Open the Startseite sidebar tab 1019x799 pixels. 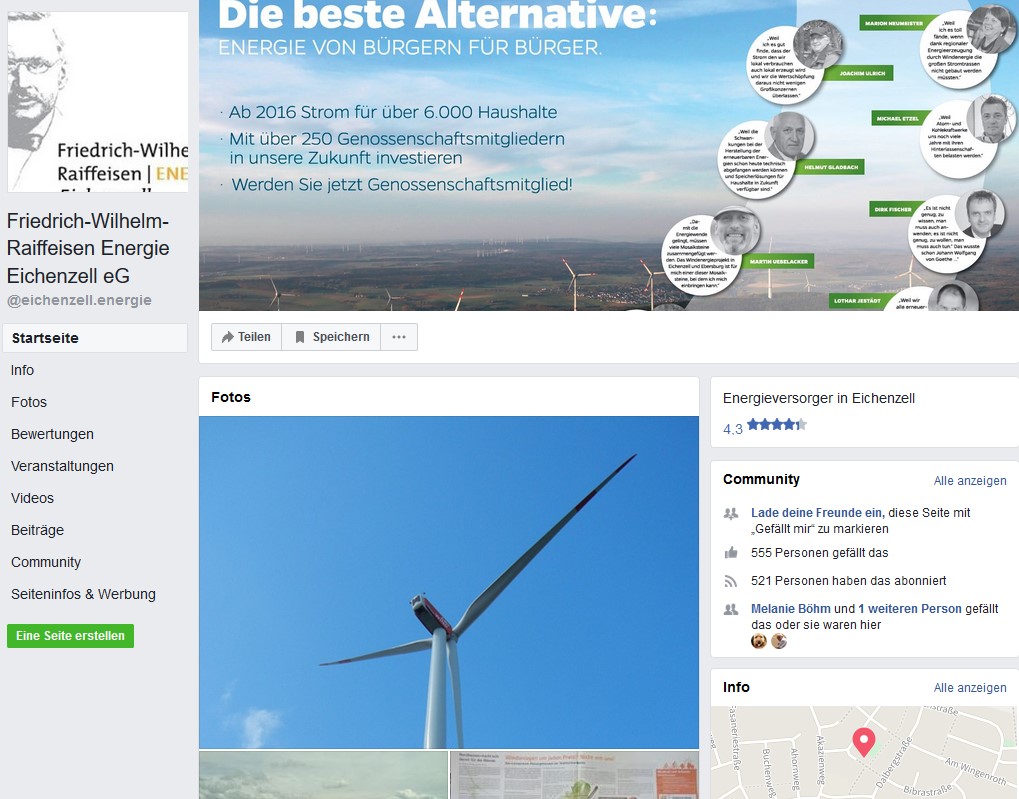coord(95,338)
